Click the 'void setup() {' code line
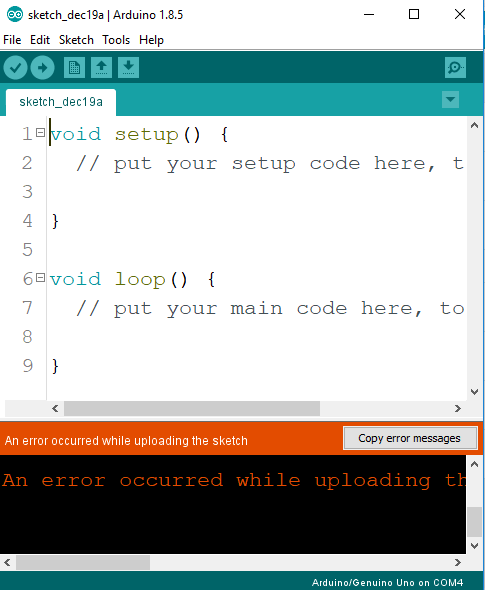The width and height of the screenshot is (485, 590). point(139,134)
